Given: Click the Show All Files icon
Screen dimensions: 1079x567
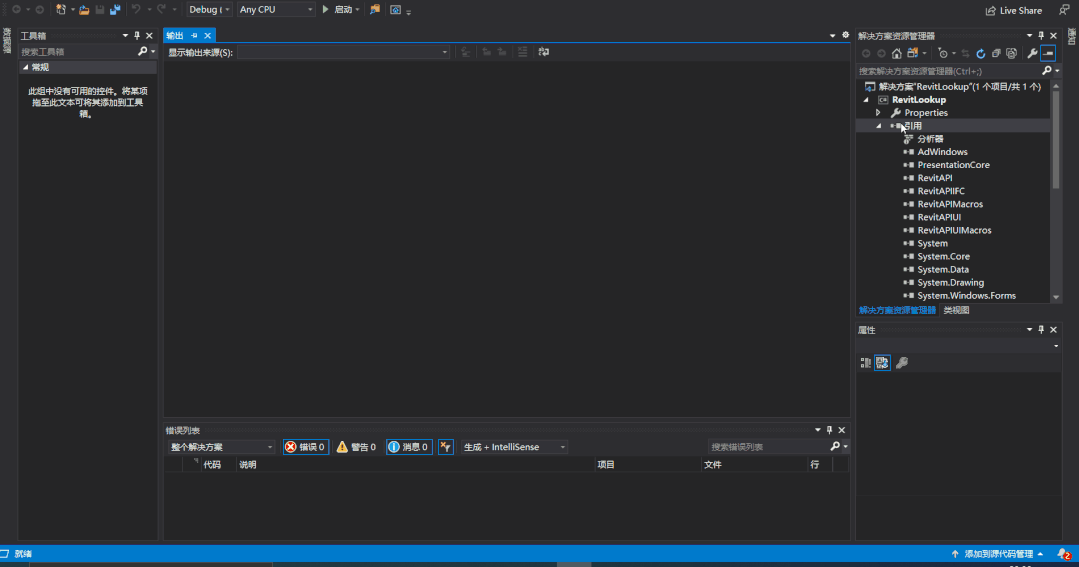Looking at the screenshot, I should (1011, 53).
